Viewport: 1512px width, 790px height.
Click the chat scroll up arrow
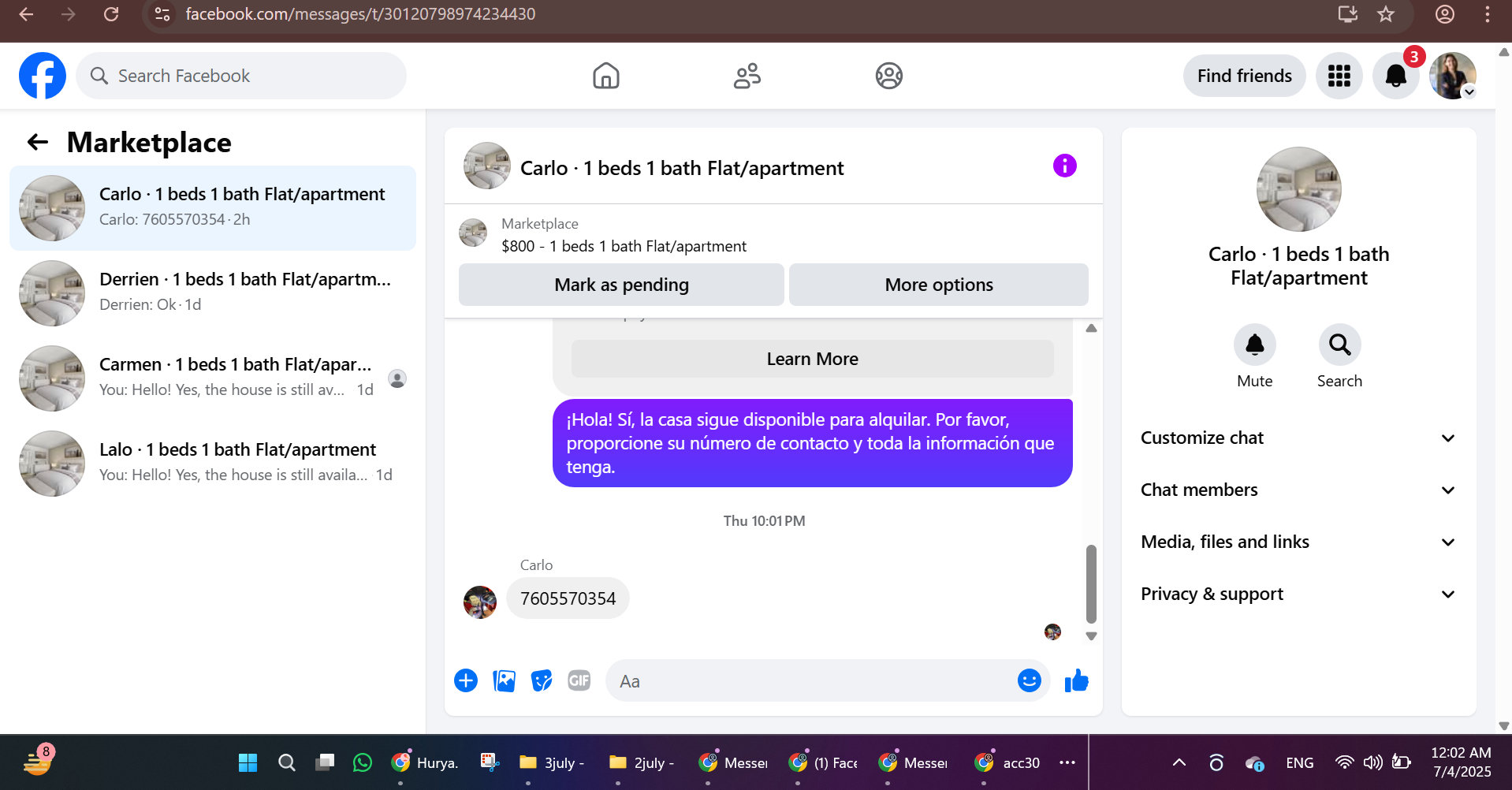[1091, 328]
